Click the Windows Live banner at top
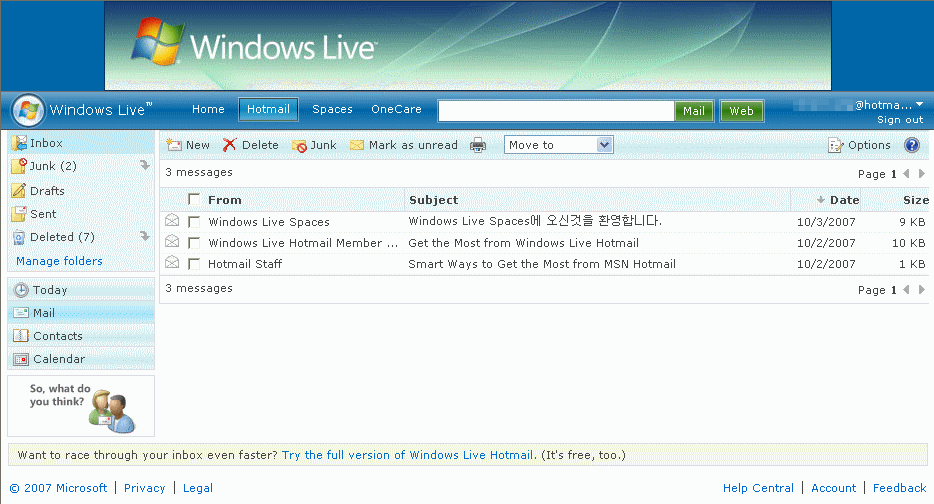This screenshot has height=504, width=934. tap(468, 46)
